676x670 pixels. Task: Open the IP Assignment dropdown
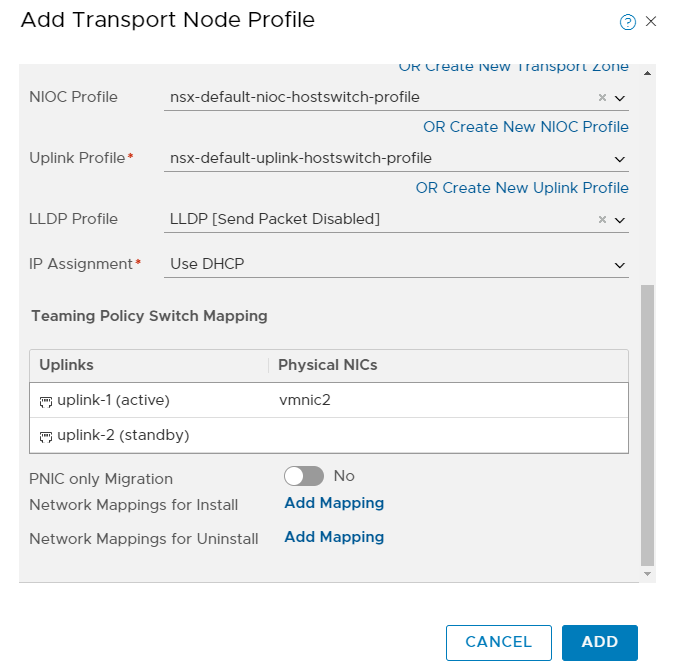[620, 265]
